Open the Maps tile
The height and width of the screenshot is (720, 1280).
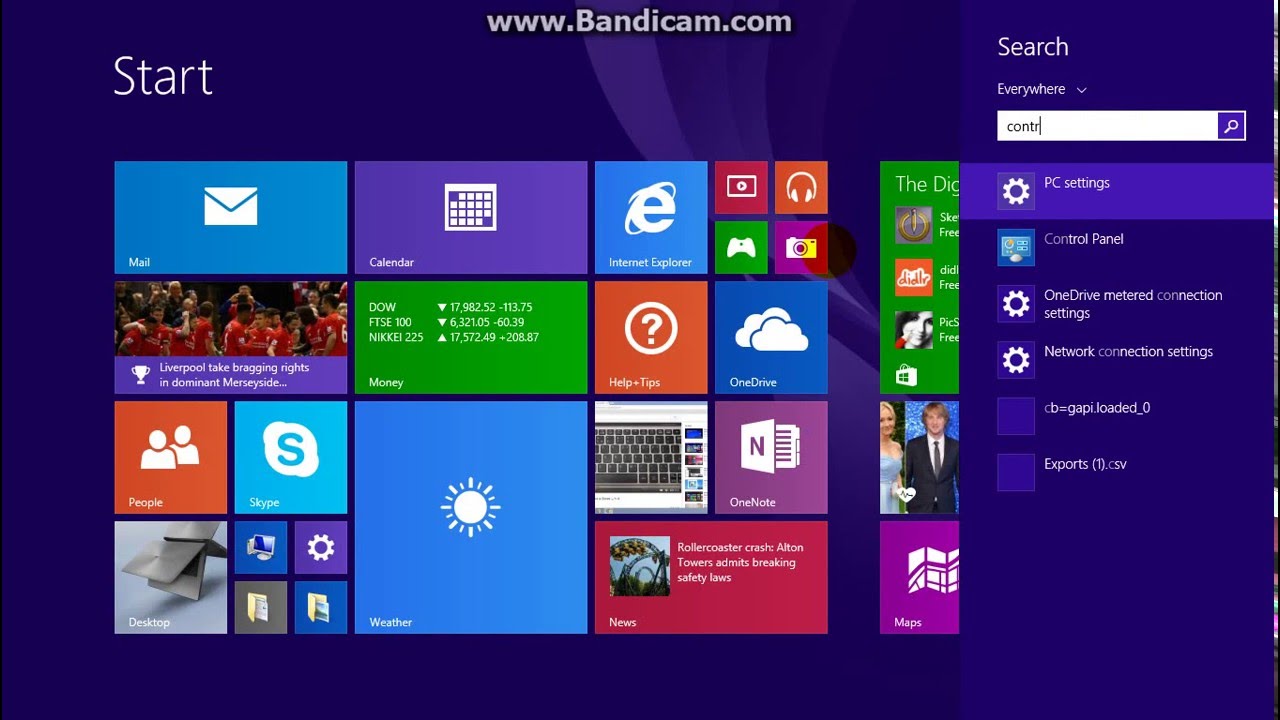919,577
